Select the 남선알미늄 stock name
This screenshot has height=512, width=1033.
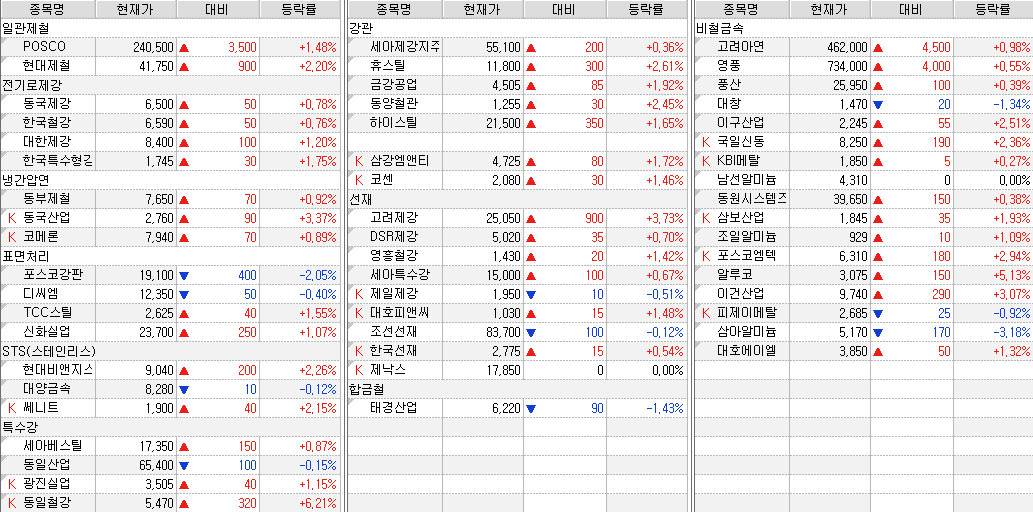(x=746, y=180)
